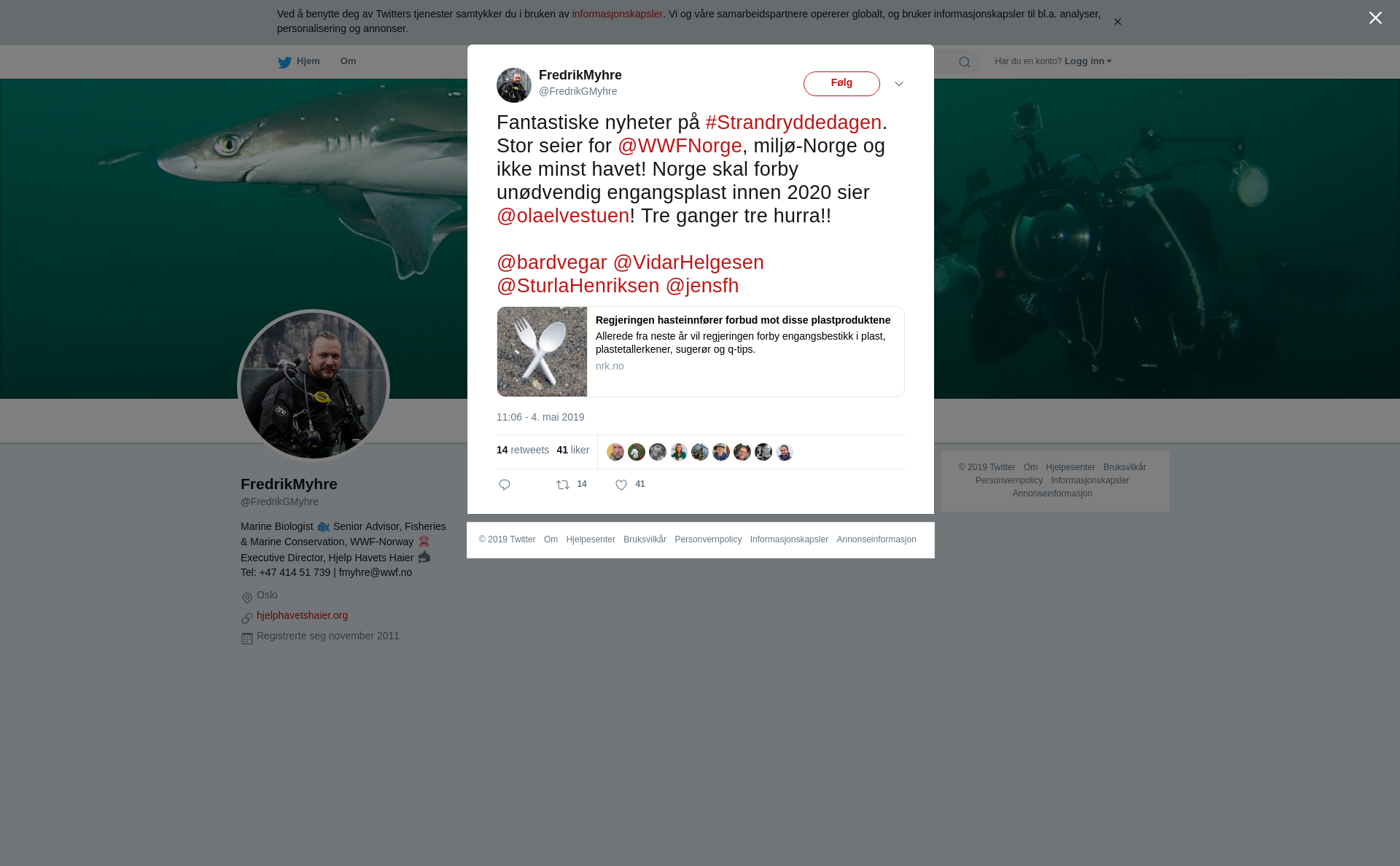The width and height of the screenshot is (1400, 866).
Task: Open the Om menu item
Action: pos(348,61)
